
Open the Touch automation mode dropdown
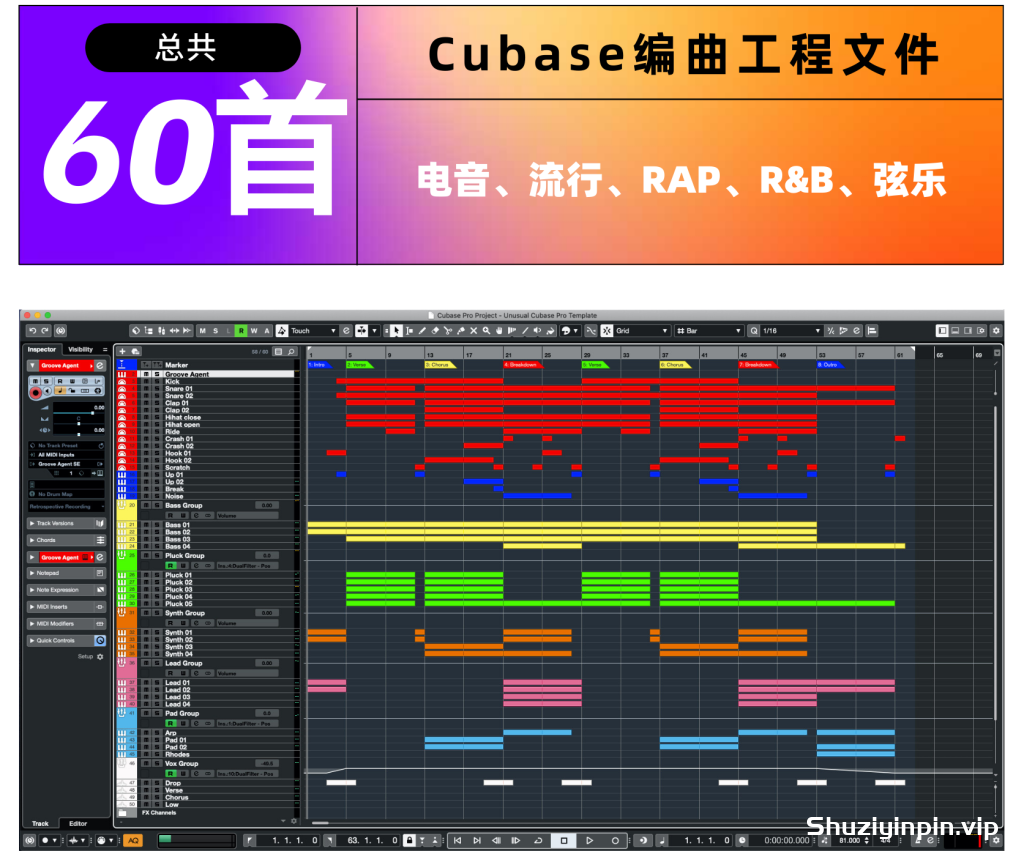click(x=313, y=331)
